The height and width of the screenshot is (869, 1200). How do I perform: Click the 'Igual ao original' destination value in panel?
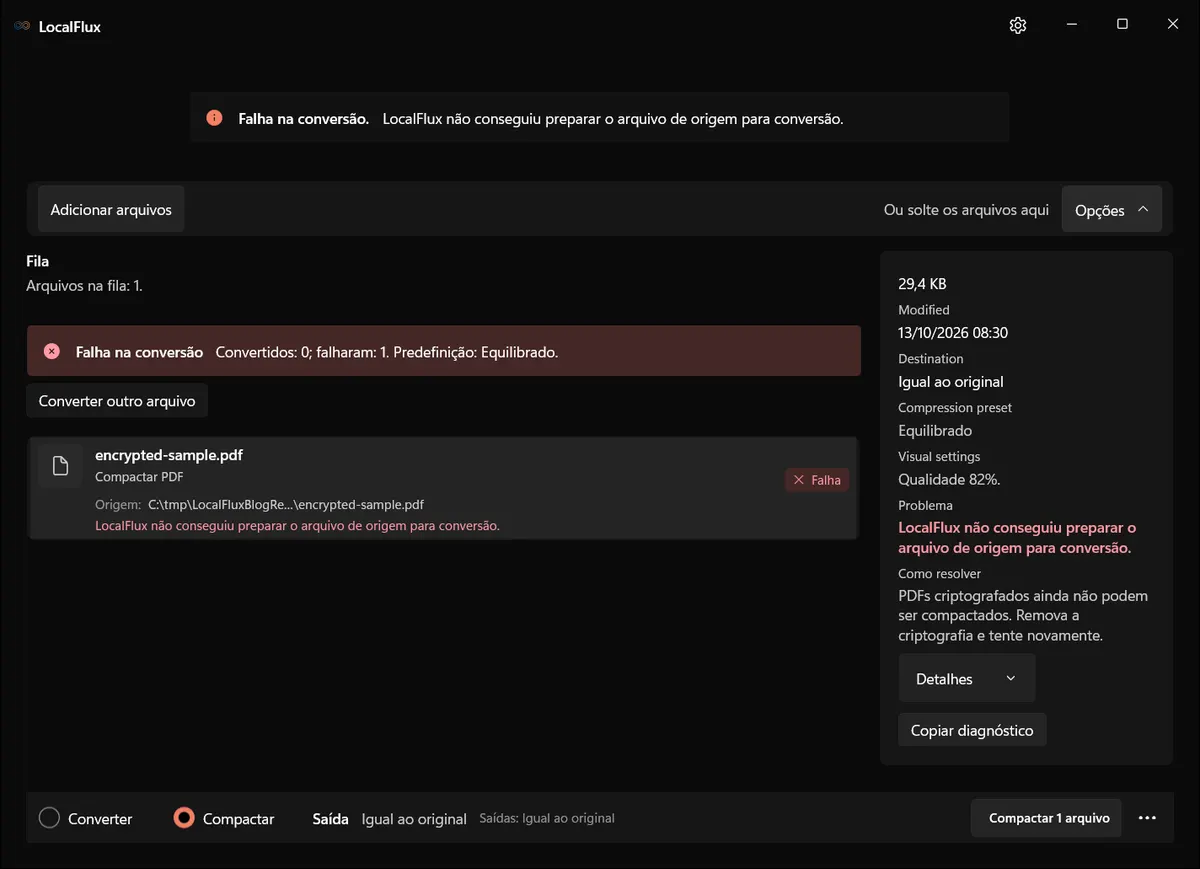[951, 382]
